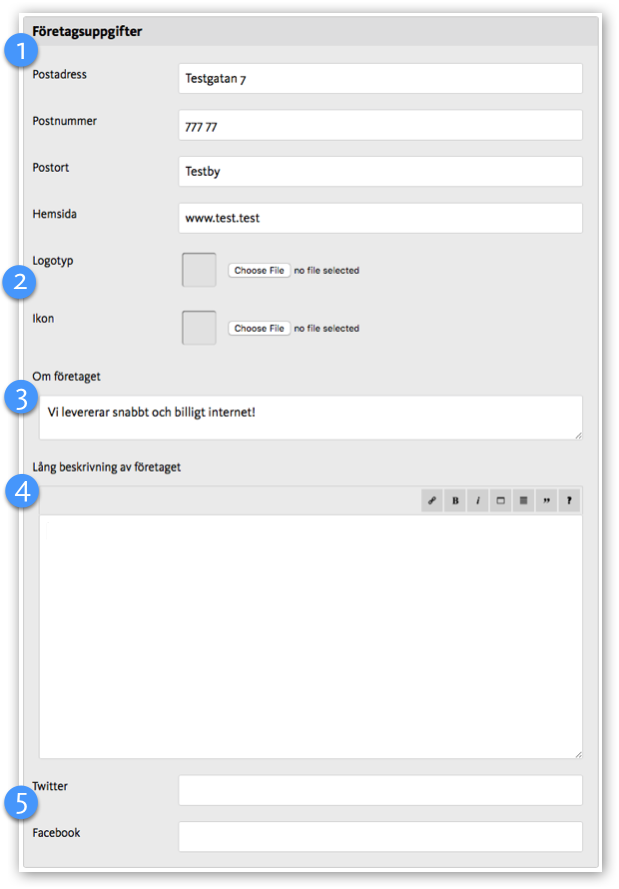Click the blue step 2 marker

tap(21, 282)
